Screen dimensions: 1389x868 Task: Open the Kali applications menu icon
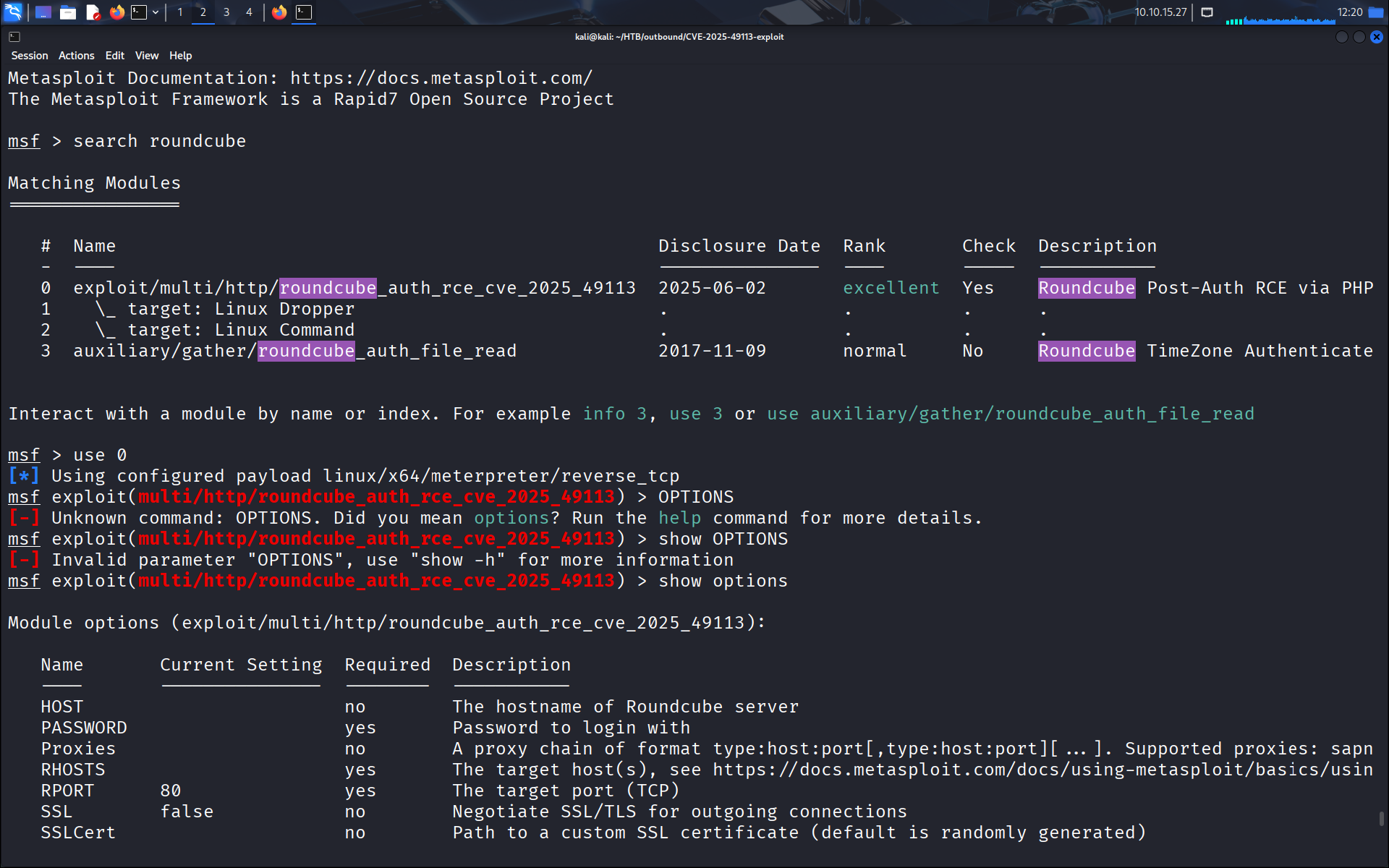click(x=14, y=12)
